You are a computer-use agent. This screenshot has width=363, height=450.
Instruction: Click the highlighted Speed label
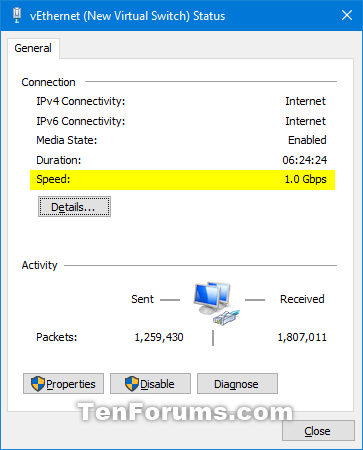pos(53,179)
